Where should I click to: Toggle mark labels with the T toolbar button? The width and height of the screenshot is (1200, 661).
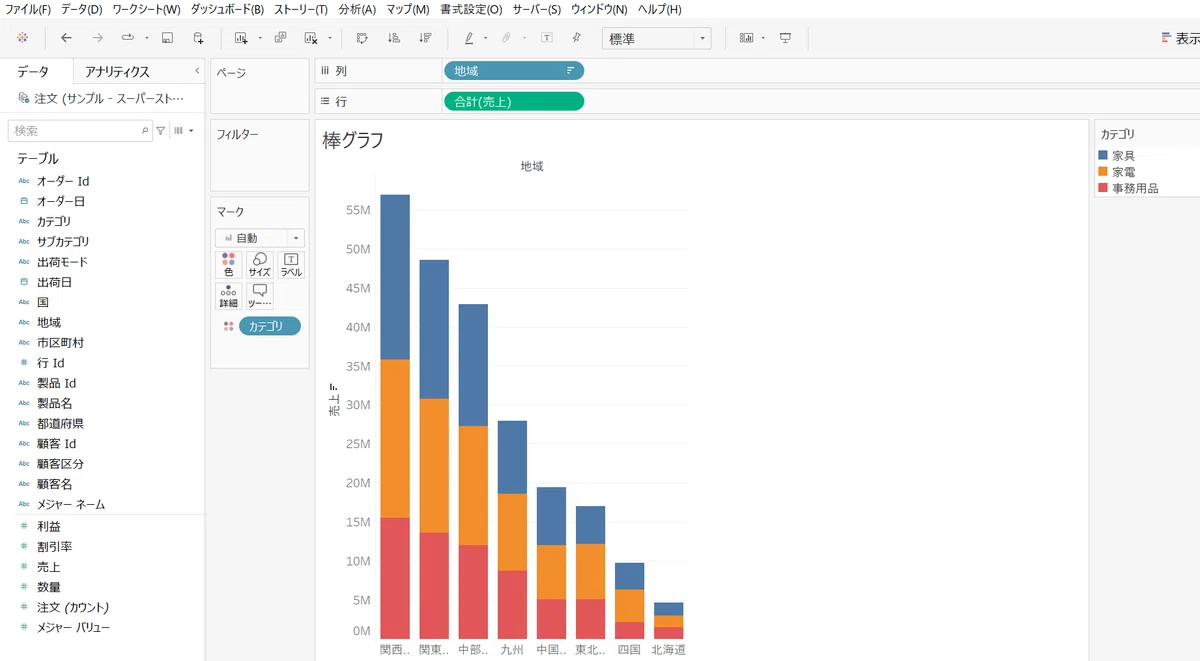(x=547, y=38)
